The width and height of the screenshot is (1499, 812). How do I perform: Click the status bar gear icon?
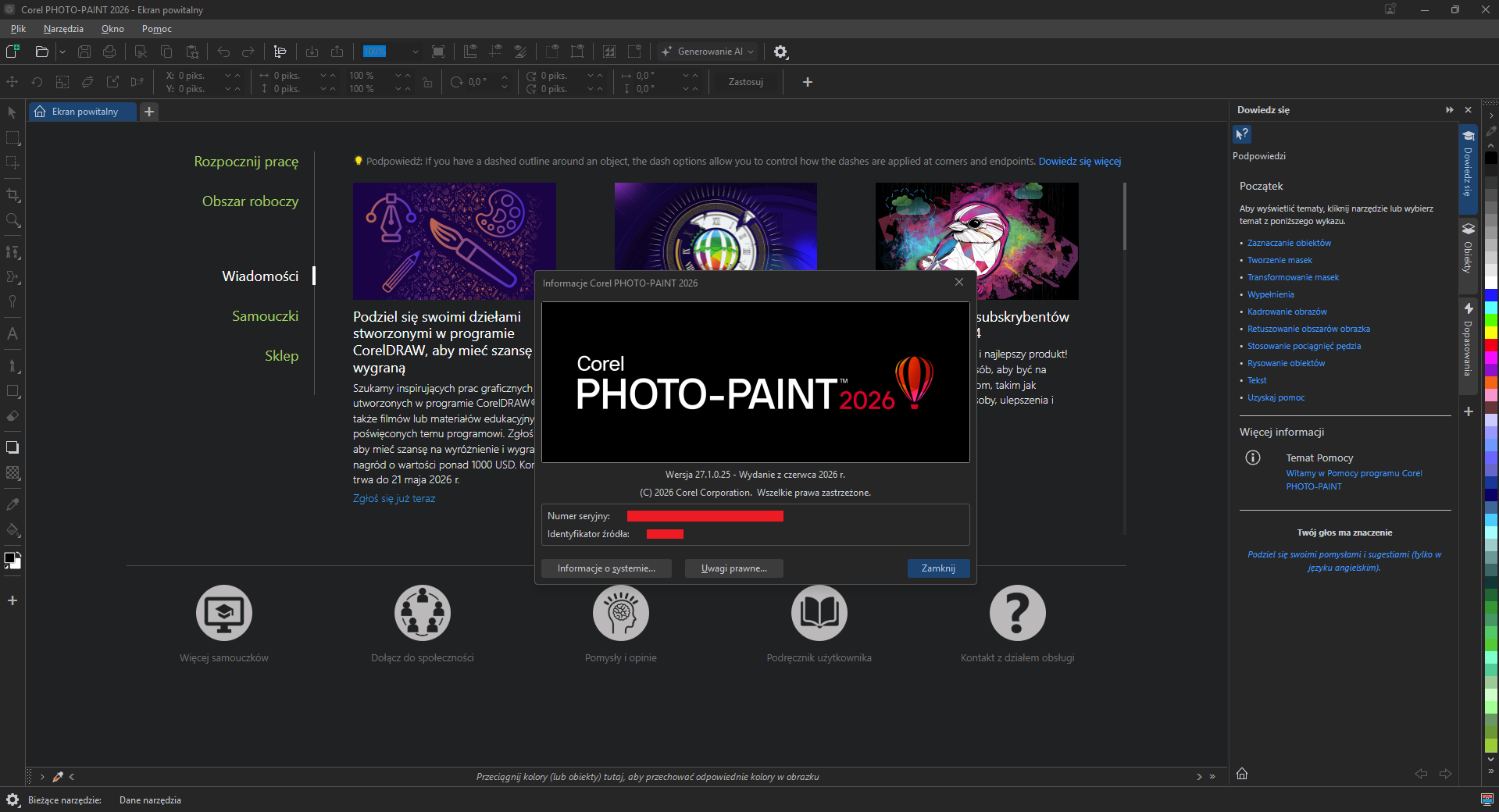12,800
